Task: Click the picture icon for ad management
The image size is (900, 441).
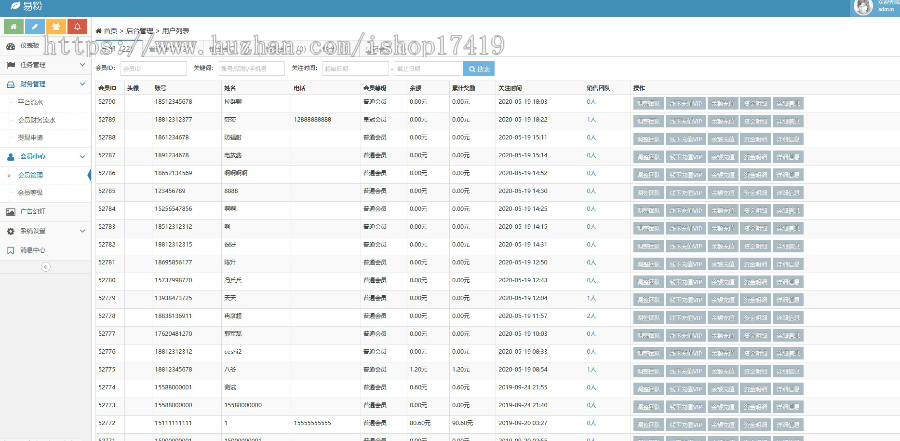Action: tap(10, 212)
